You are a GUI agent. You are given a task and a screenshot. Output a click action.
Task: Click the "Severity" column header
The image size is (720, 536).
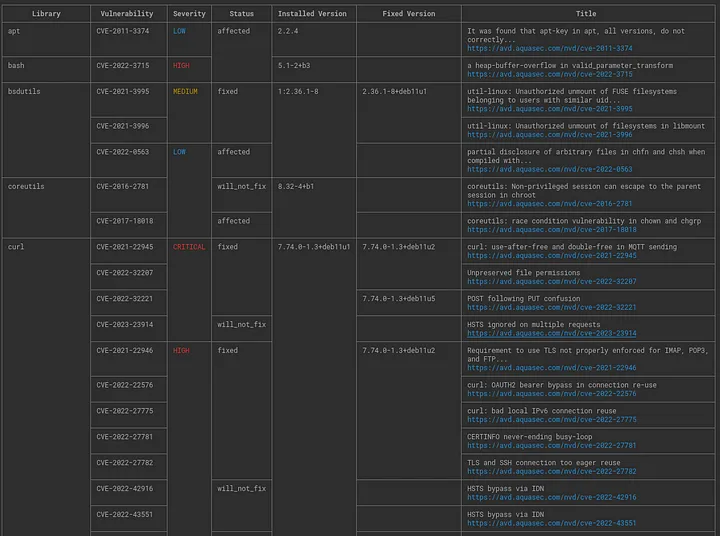(x=189, y=14)
